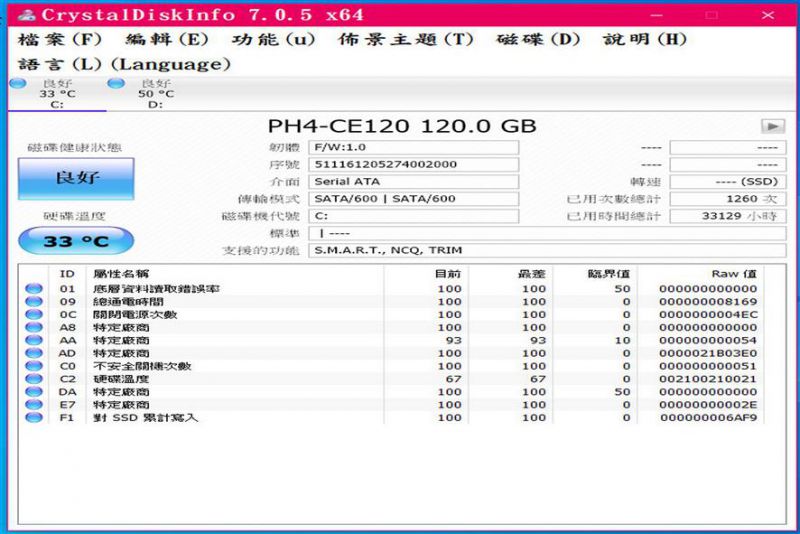This screenshot has height=534, width=800.
Task: Click the current value 93 in row AA
Action: (x=454, y=340)
